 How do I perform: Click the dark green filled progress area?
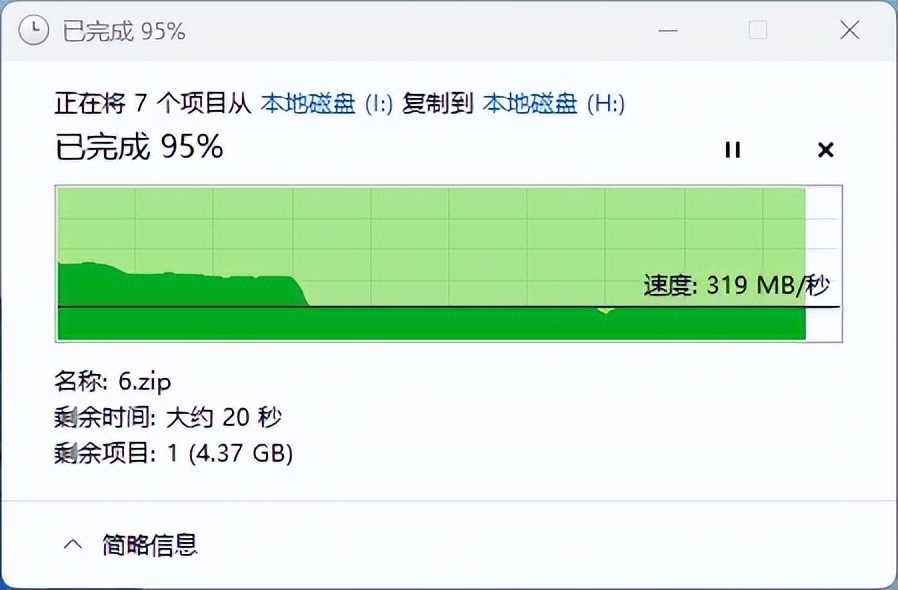pos(432,324)
